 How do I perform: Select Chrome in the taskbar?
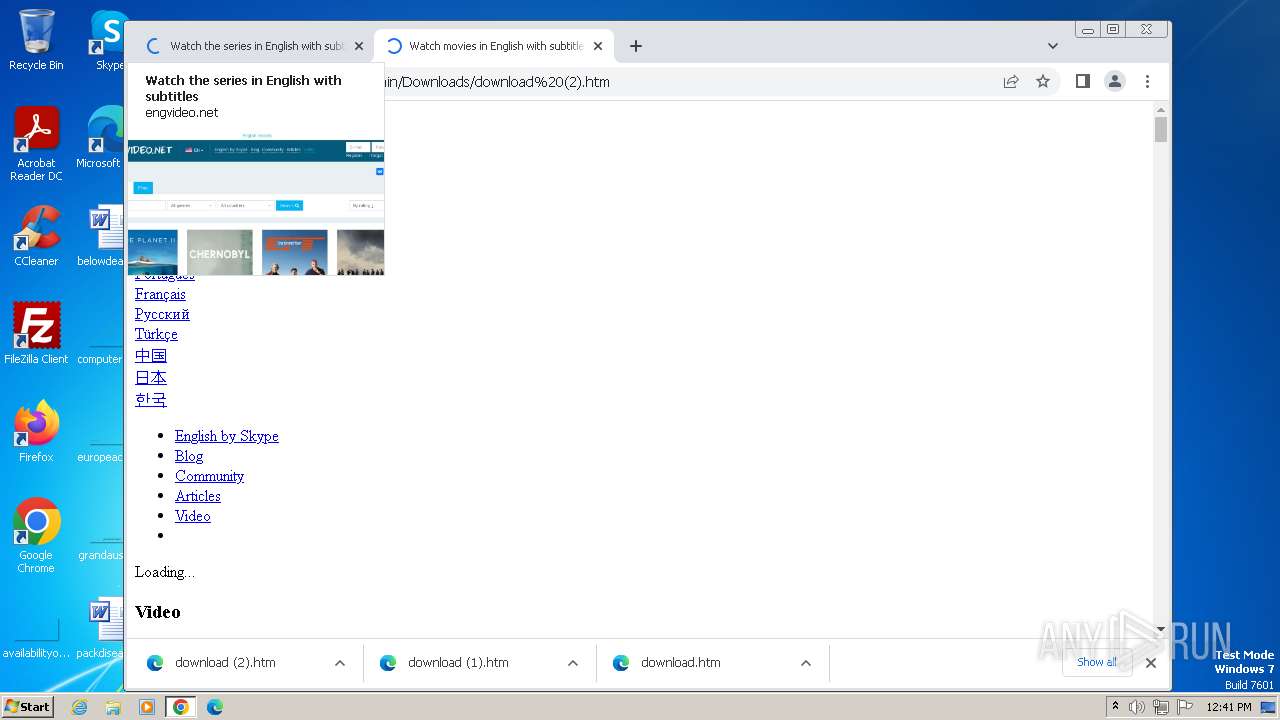point(180,707)
